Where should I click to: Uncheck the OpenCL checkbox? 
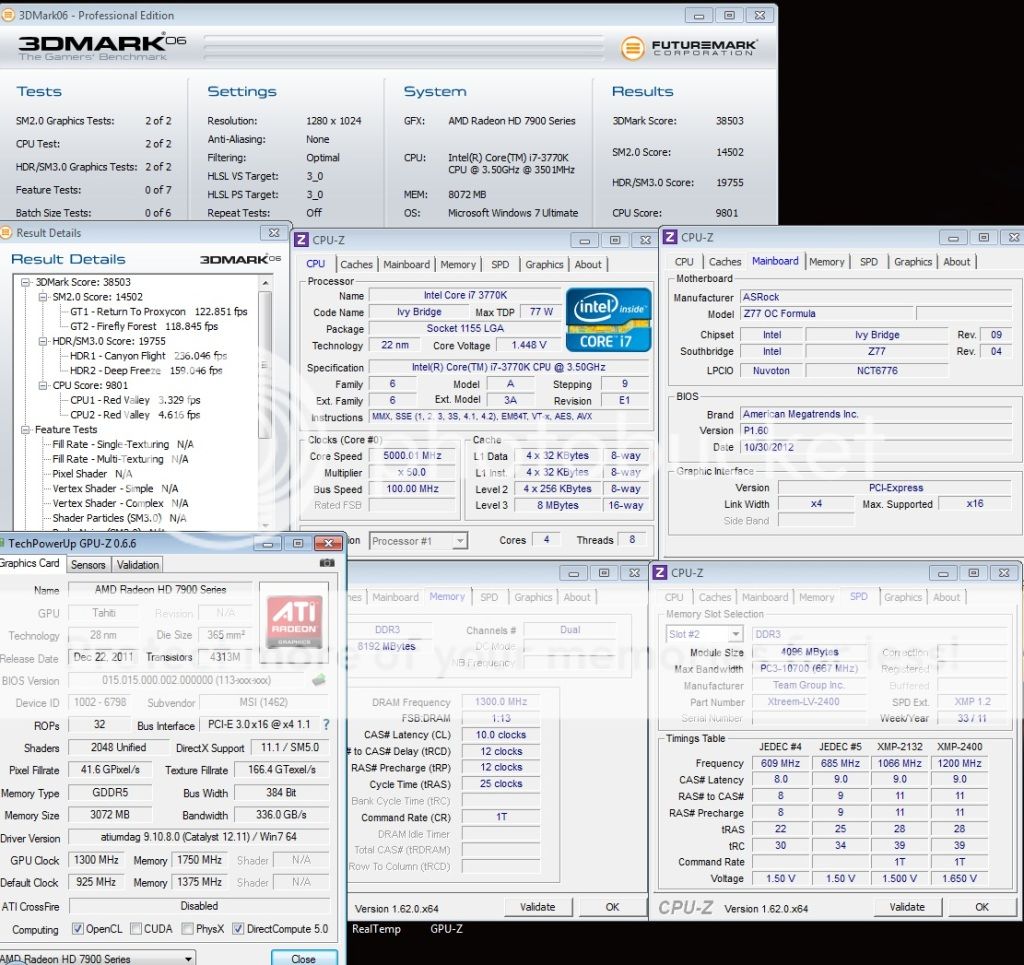(77, 929)
